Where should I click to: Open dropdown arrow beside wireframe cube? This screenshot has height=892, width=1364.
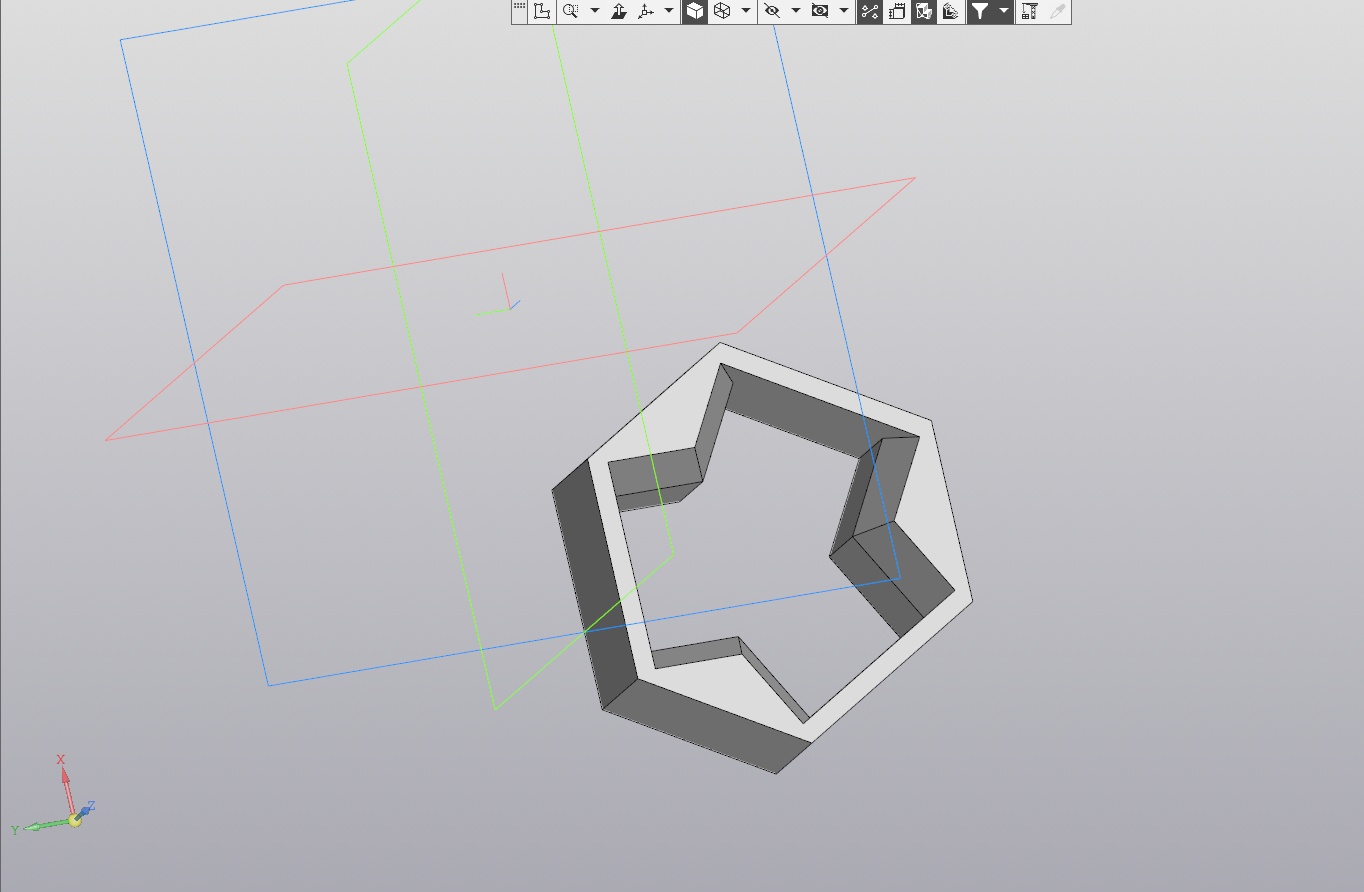pos(746,11)
